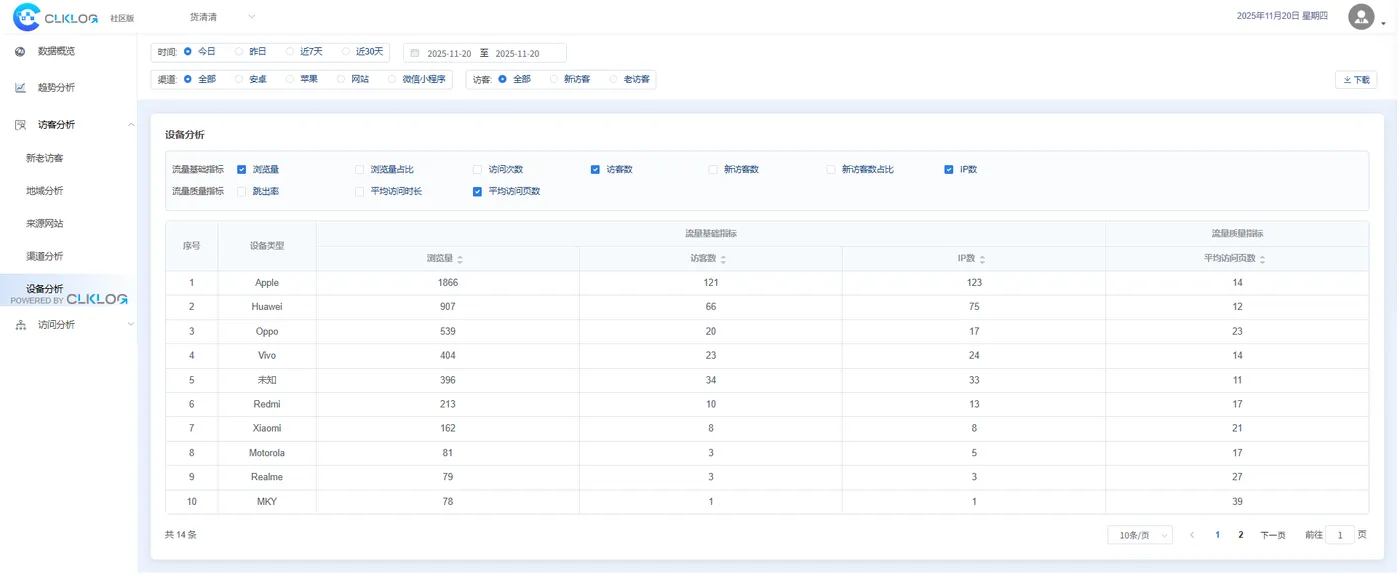Check the 浏览量占比 checkbox
The image size is (1400, 577).
360,170
